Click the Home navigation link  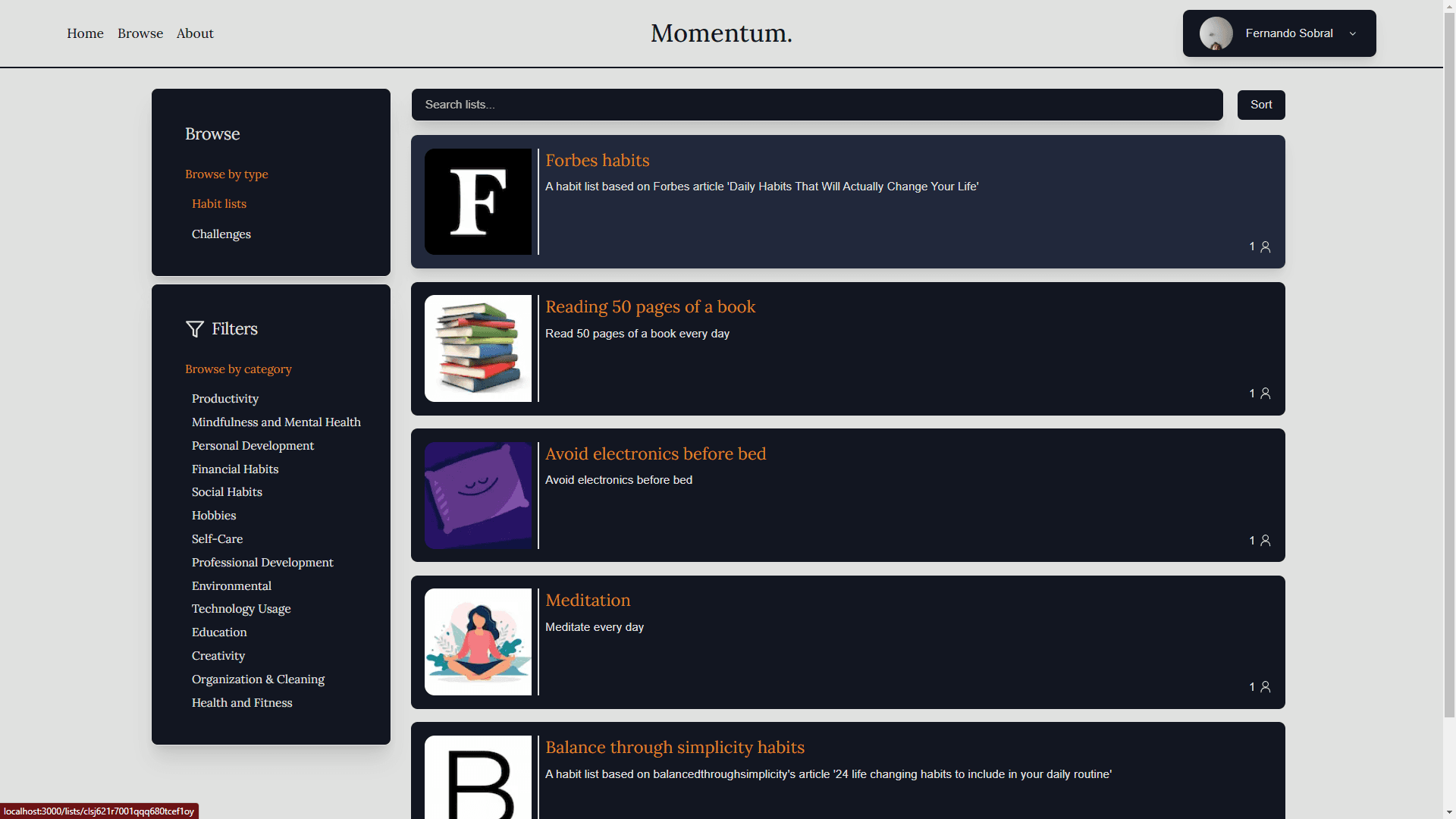click(85, 33)
